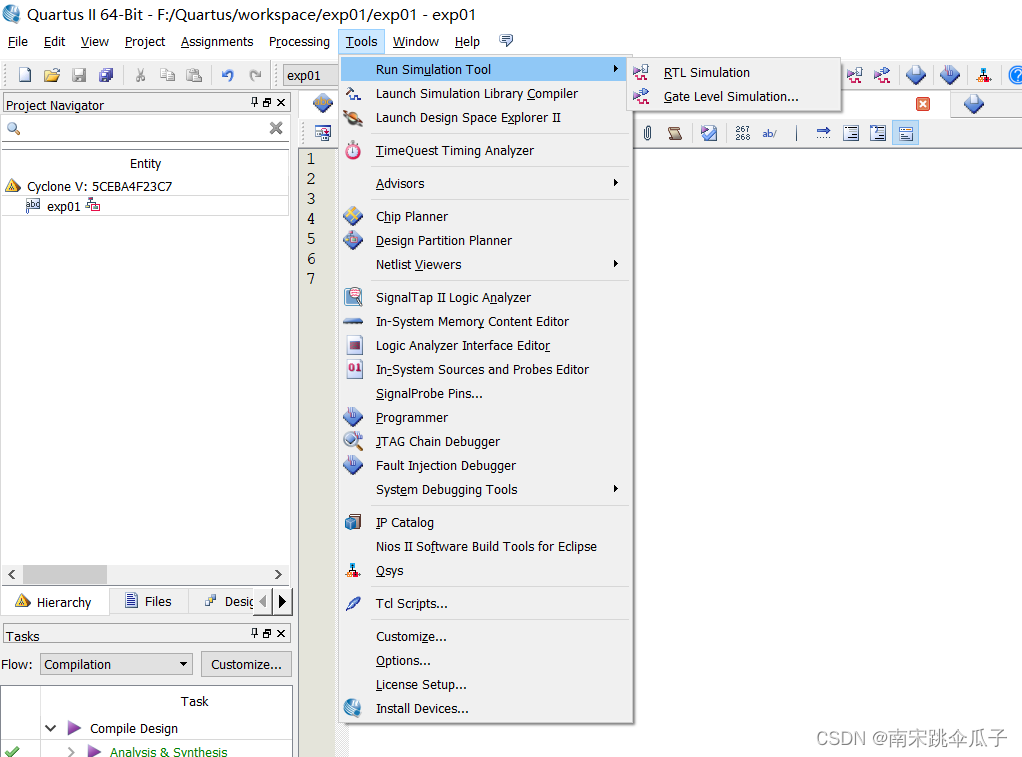Click the Qsys icon in main toolbar
Screen dimensions: 1022x757
(984, 75)
